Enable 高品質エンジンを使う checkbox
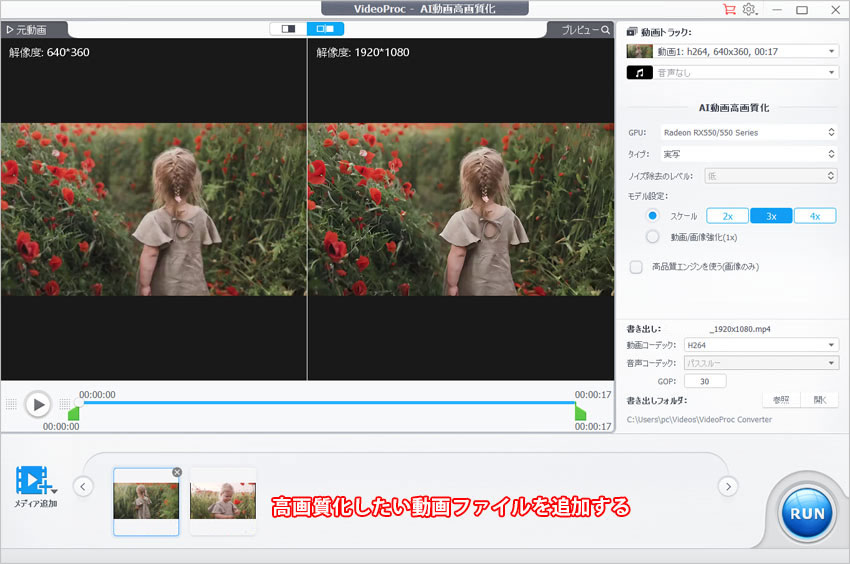This screenshot has height=564, width=850. (x=636, y=267)
